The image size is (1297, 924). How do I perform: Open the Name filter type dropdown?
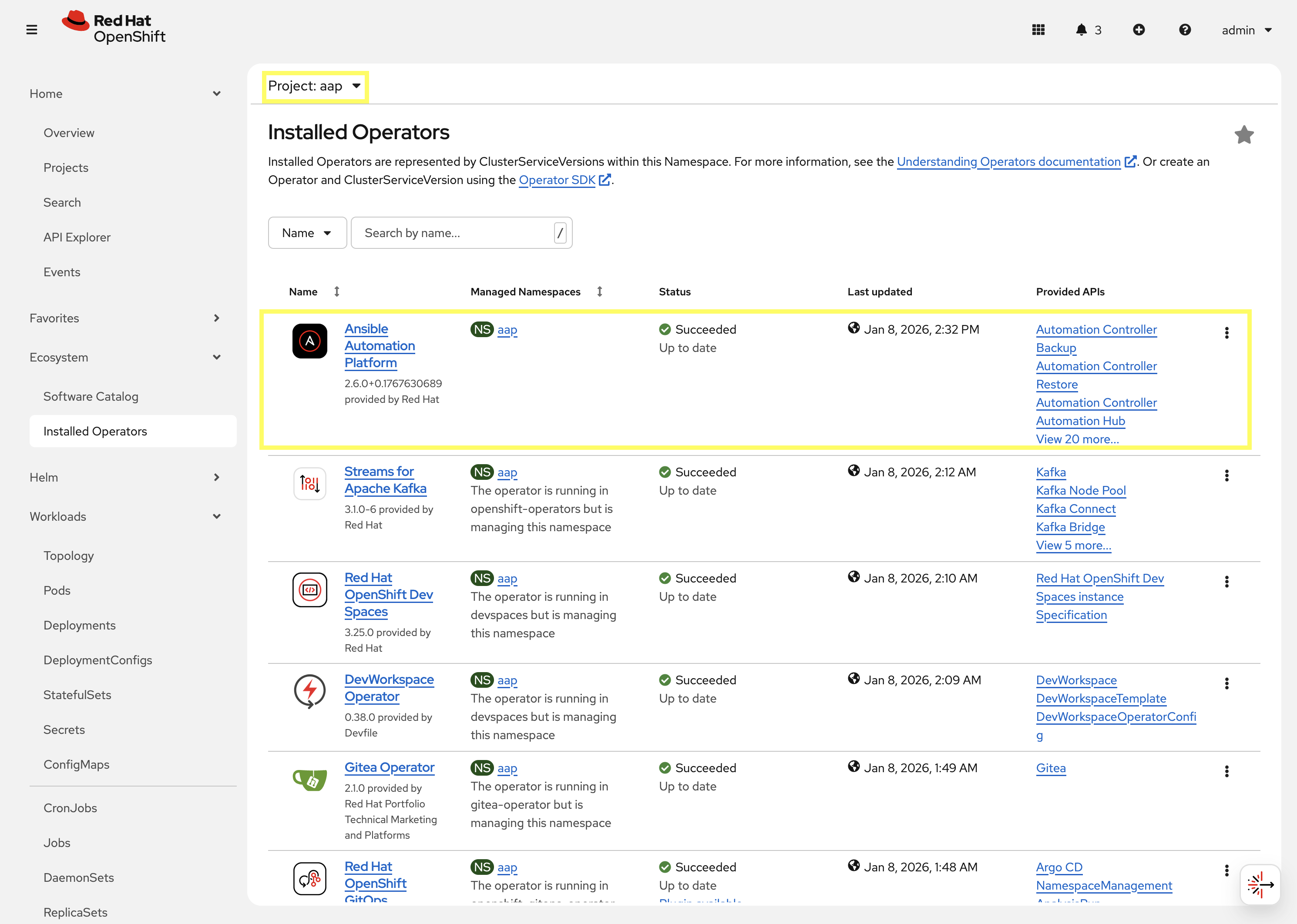[x=307, y=233]
